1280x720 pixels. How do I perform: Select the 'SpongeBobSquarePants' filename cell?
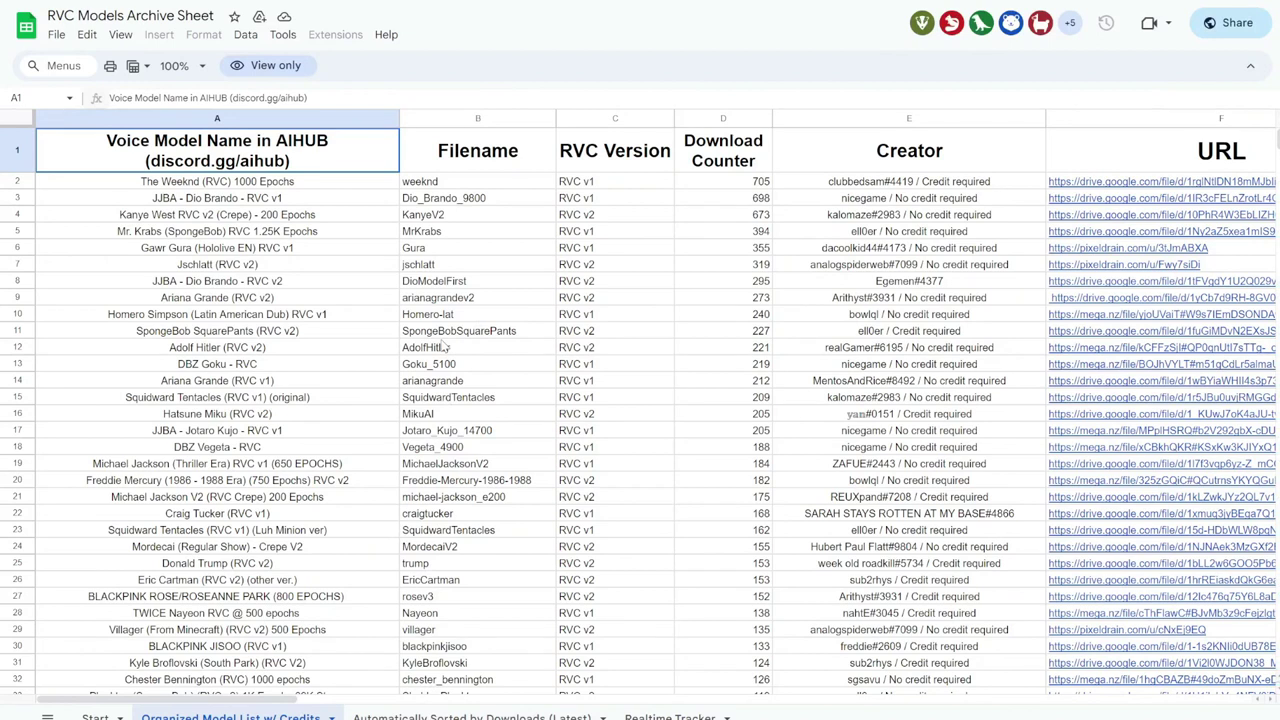tap(477, 331)
